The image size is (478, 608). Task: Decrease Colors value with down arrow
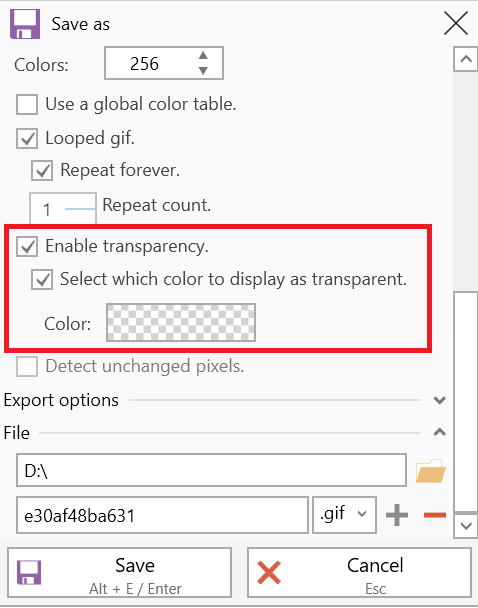tap(203, 71)
